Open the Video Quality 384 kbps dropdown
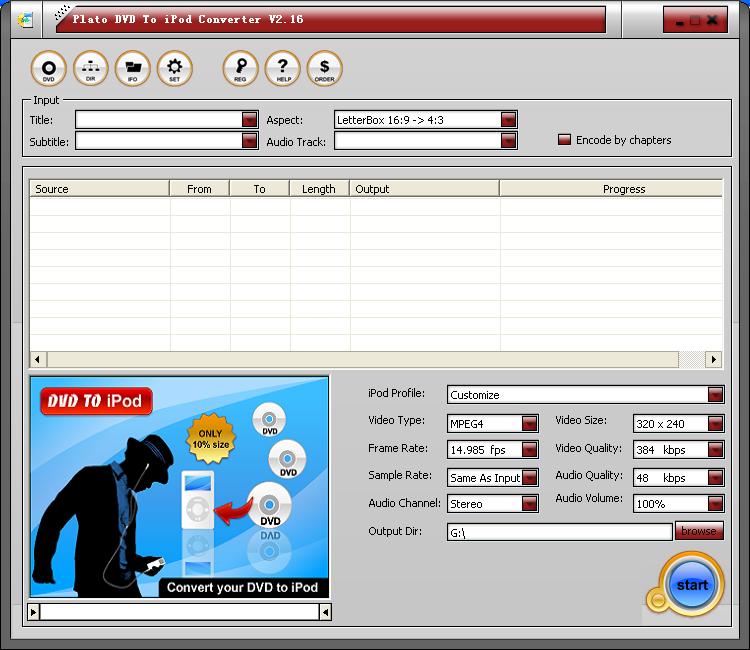The width and height of the screenshot is (750, 650). pyautogui.click(x=716, y=450)
